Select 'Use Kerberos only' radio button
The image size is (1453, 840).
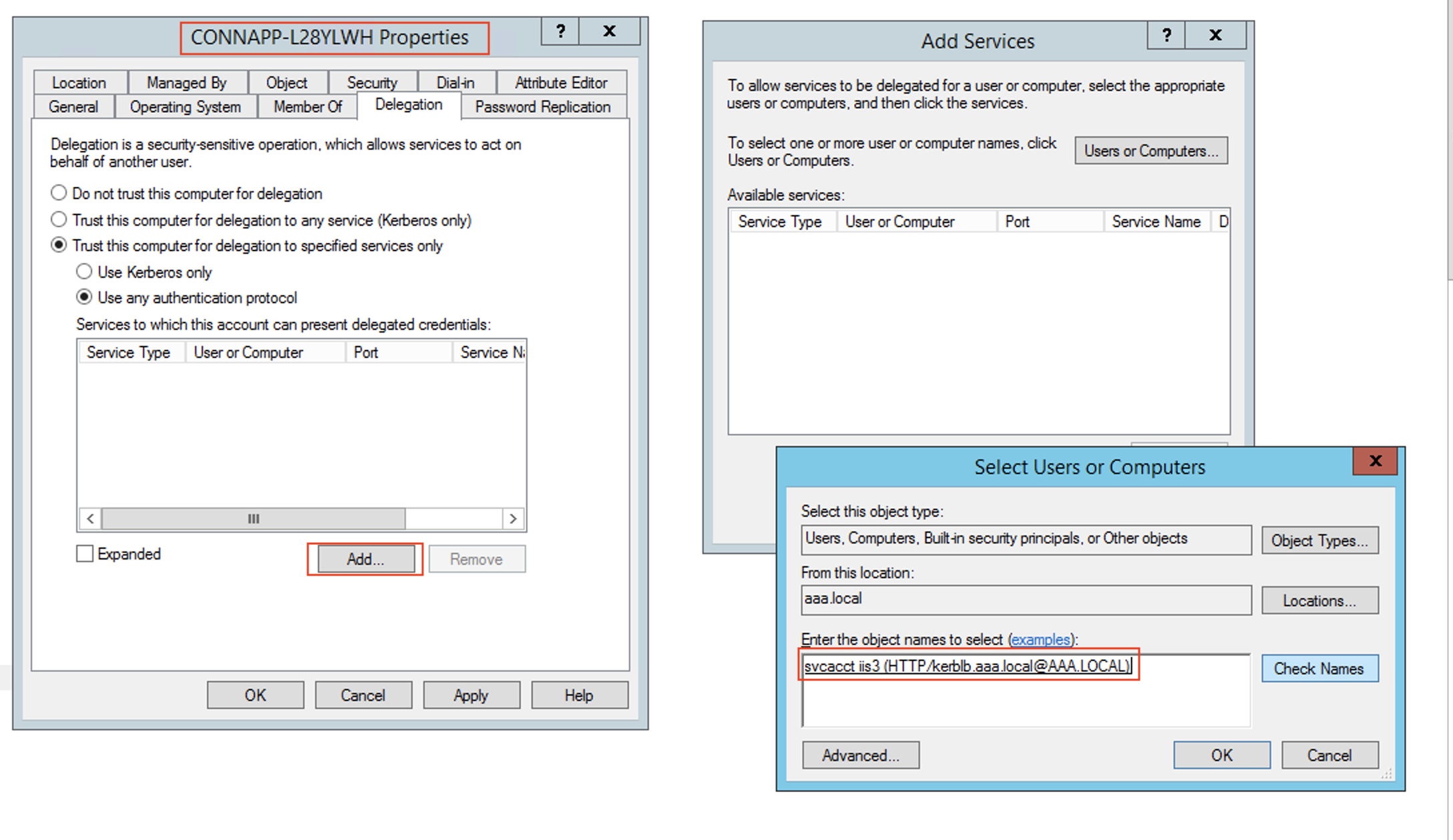click(84, 272)
